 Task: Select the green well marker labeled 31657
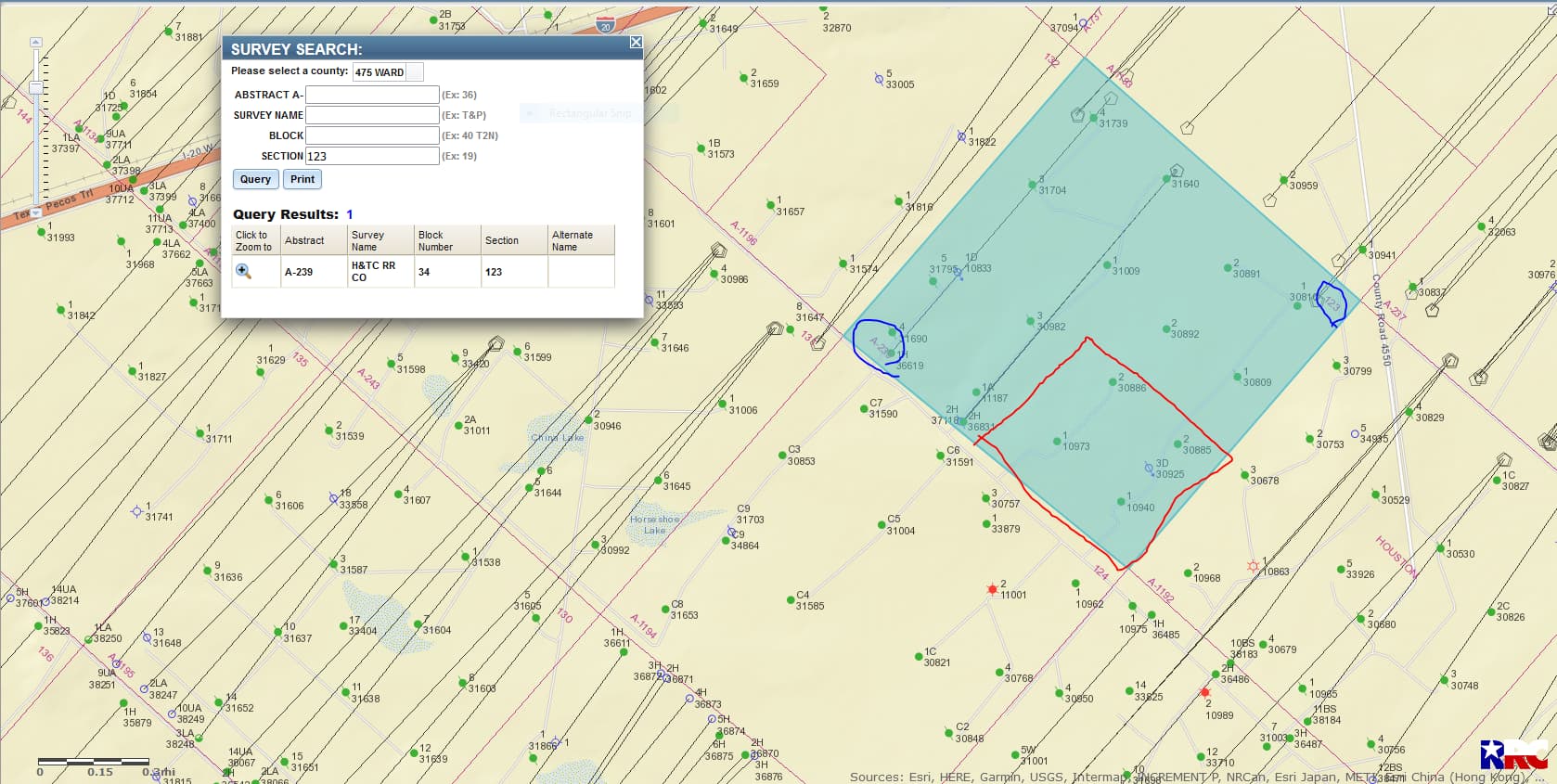[769, 205]
